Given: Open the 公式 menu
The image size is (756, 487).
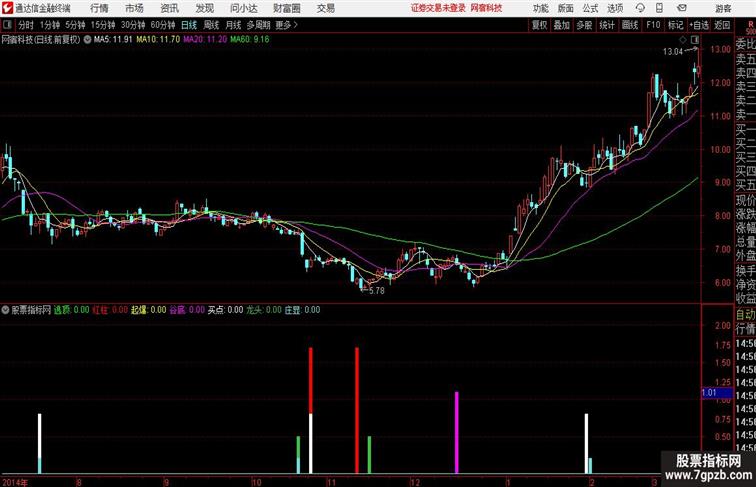Looking at the screenshot, I should pos(590,8).
